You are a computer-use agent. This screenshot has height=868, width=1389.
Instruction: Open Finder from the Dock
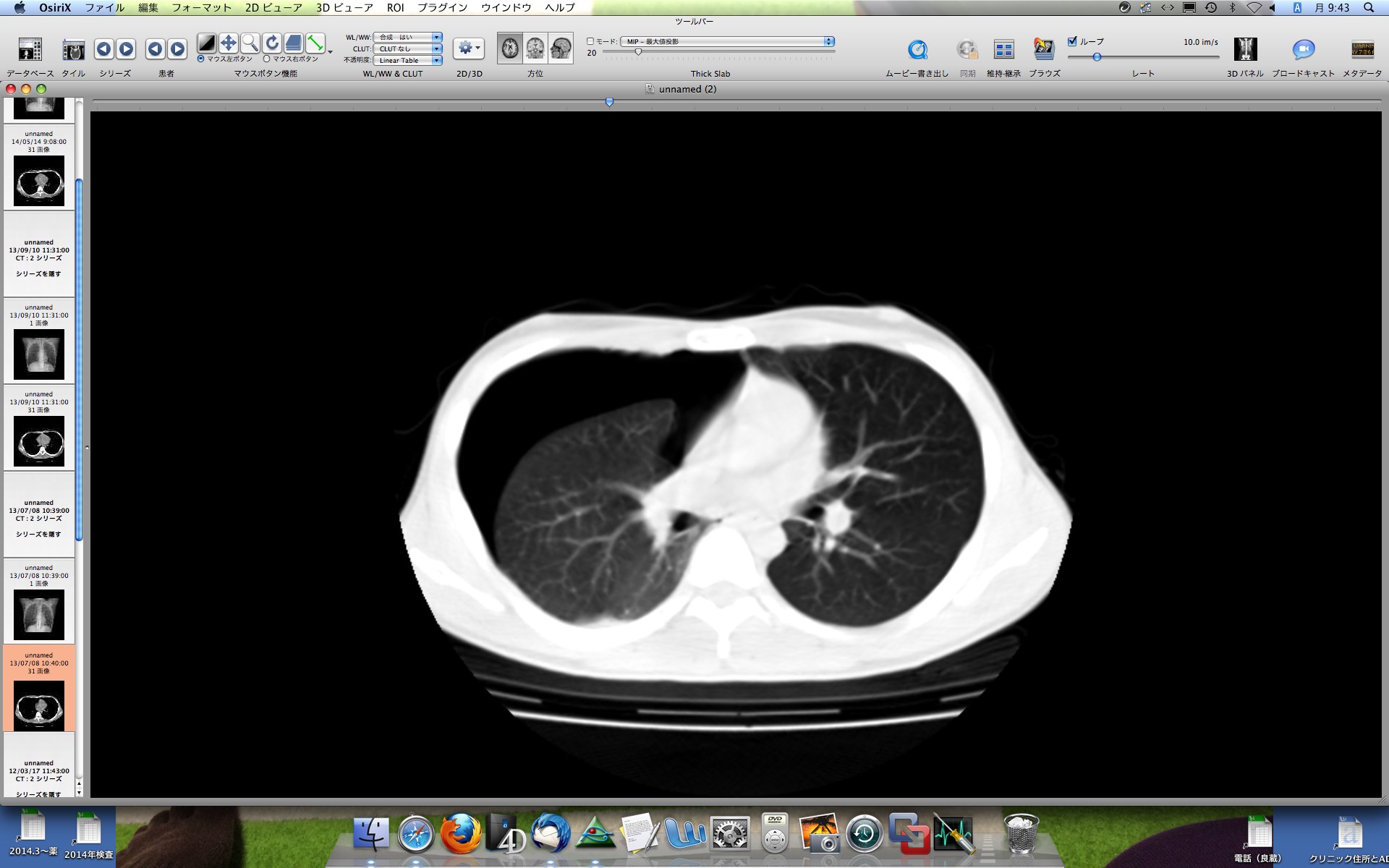371,835
